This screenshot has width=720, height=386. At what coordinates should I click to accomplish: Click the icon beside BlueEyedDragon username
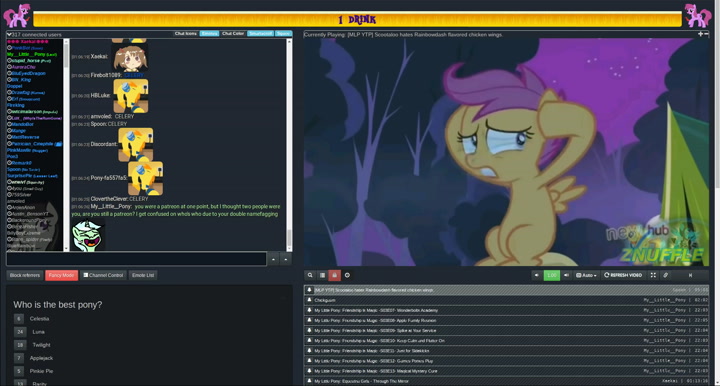[x=9, y=73]
